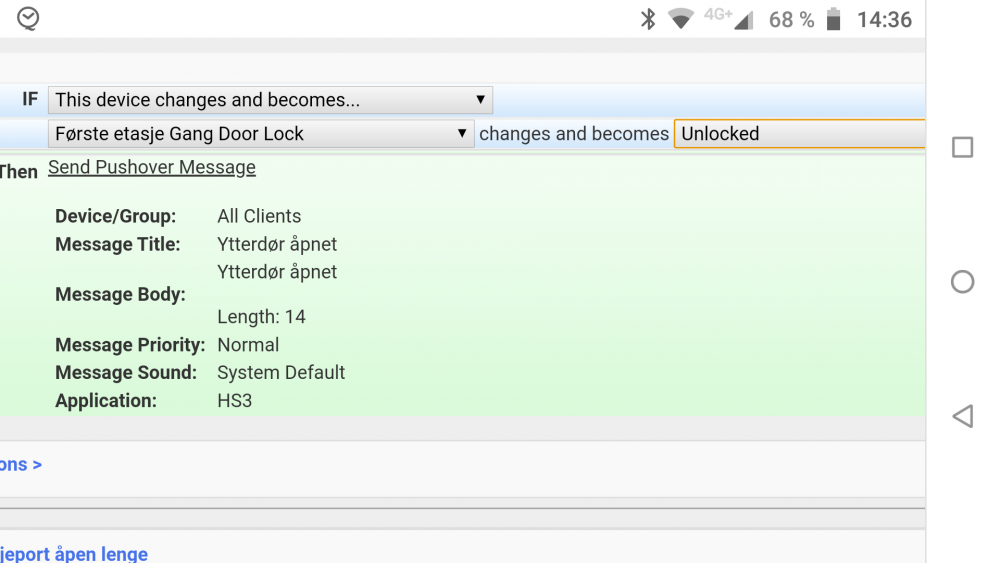Open the Send Pushover Message action link
Viewport: 1000px width, 563px height.
152,167
